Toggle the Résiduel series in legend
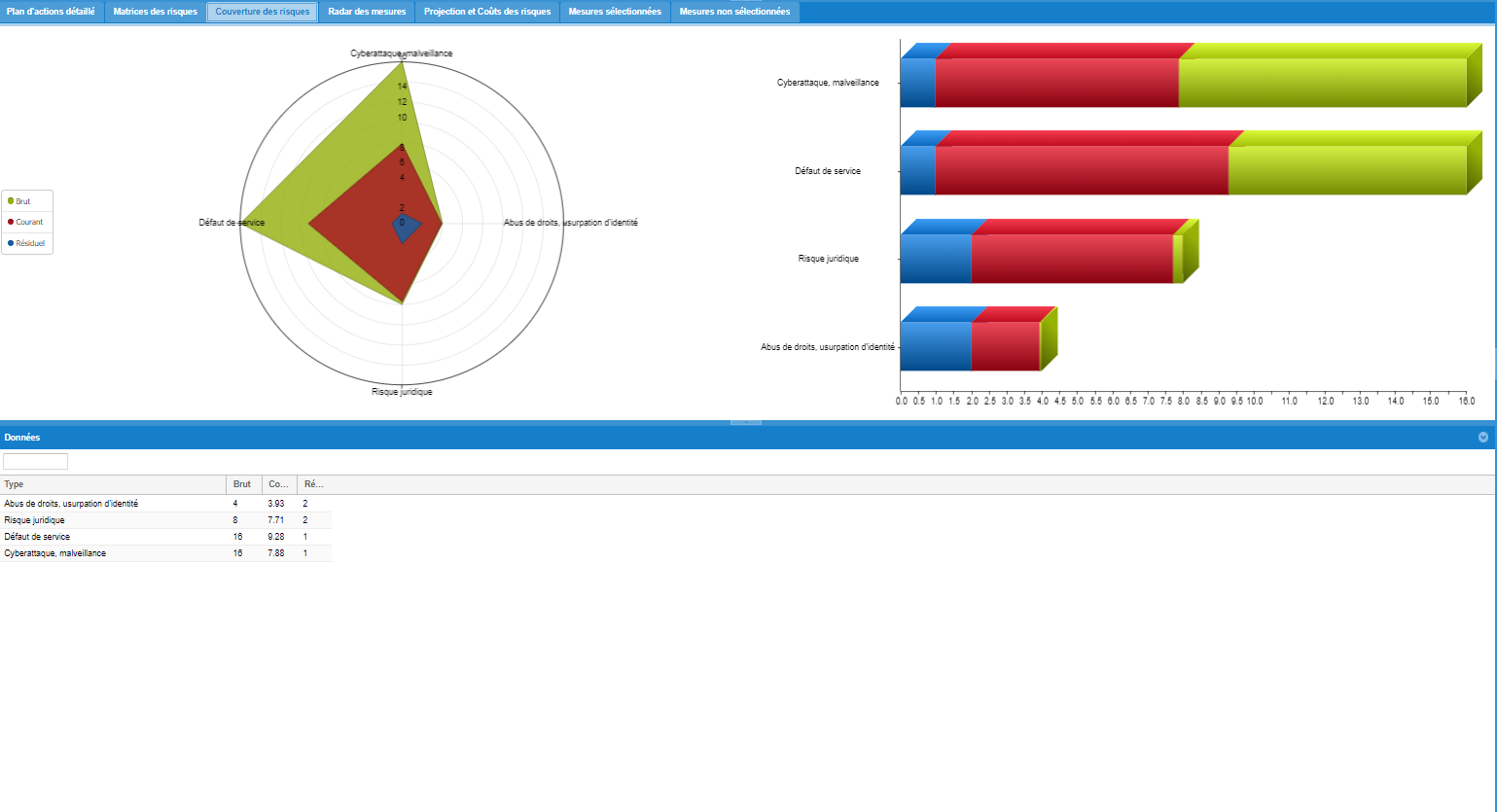This screenshot has height=812, width=1497. click(x=29, y=243)
